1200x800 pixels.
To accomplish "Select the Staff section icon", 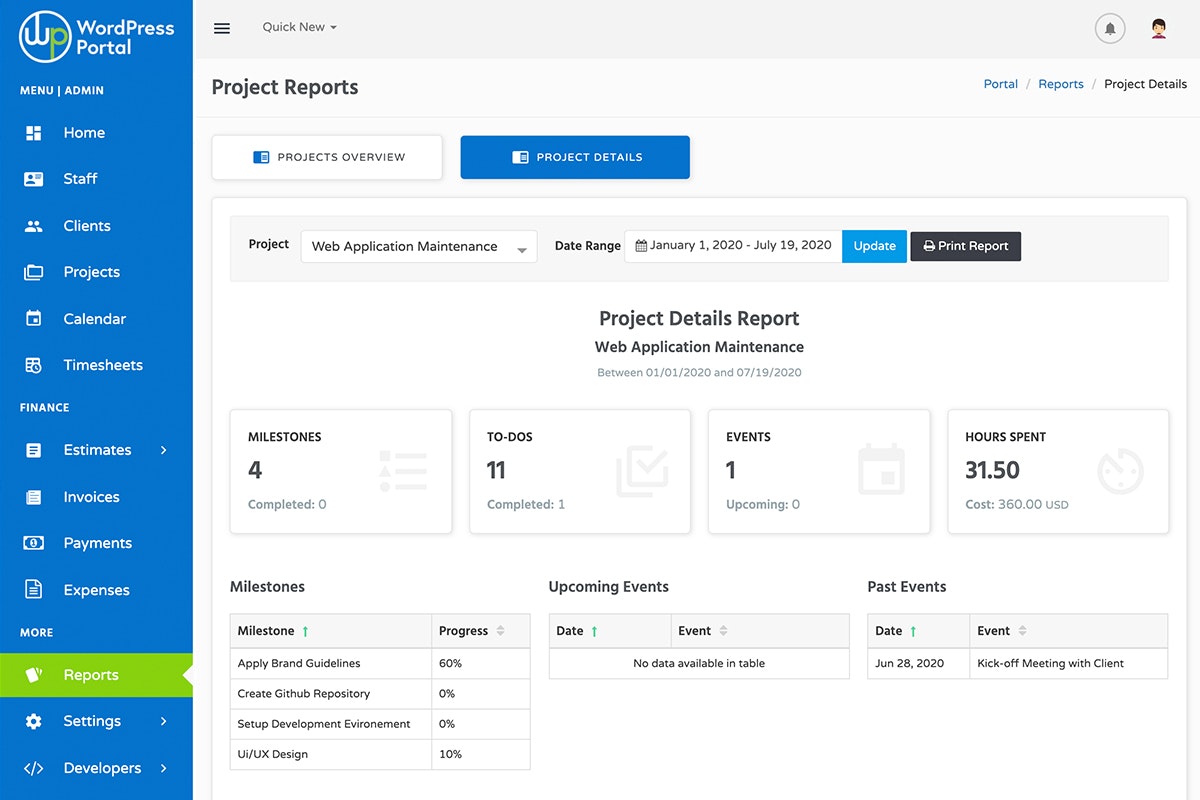I will click(x=34, y=178).
